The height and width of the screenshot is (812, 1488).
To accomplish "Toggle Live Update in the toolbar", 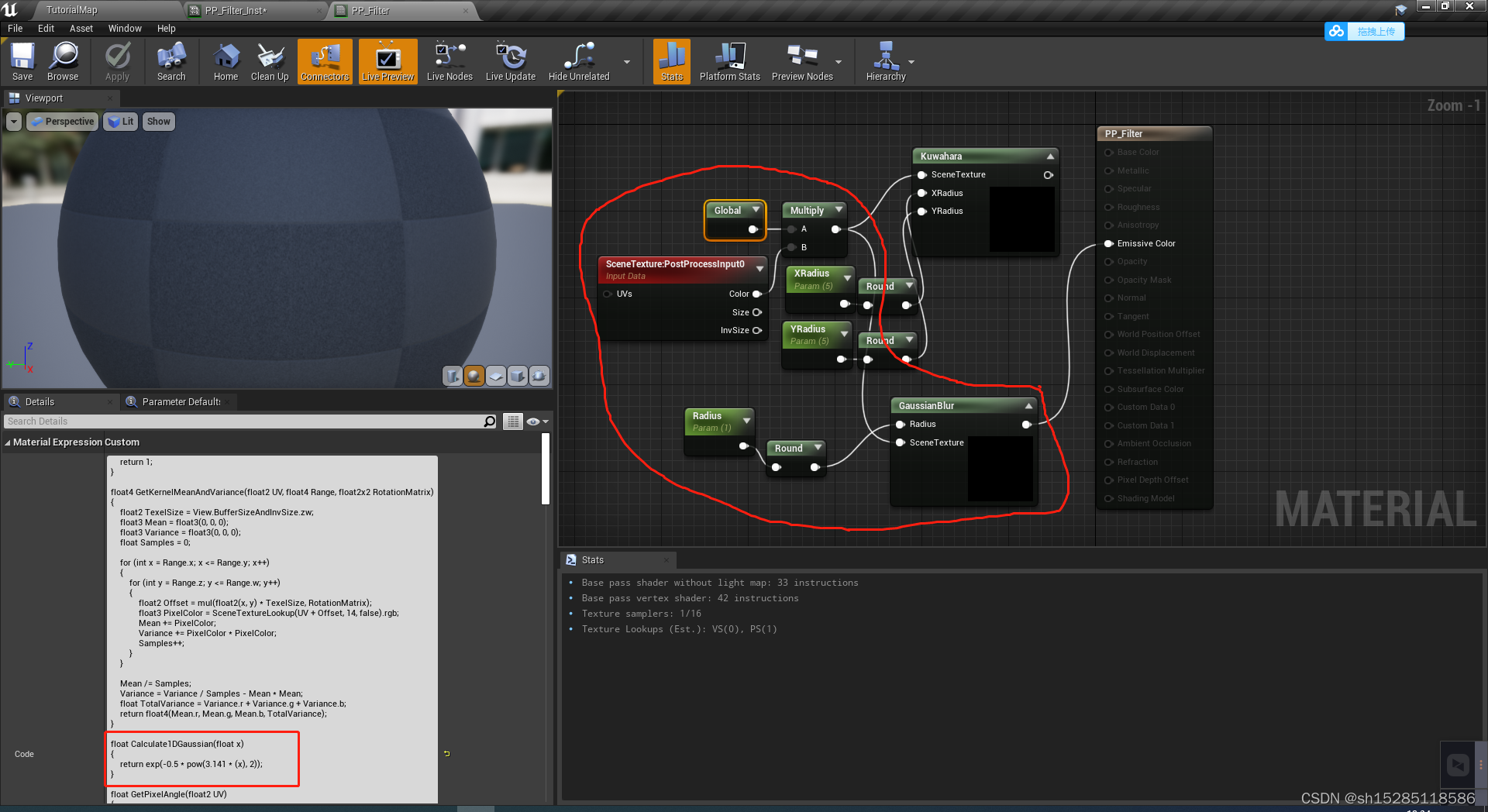I will coord(511,61).
